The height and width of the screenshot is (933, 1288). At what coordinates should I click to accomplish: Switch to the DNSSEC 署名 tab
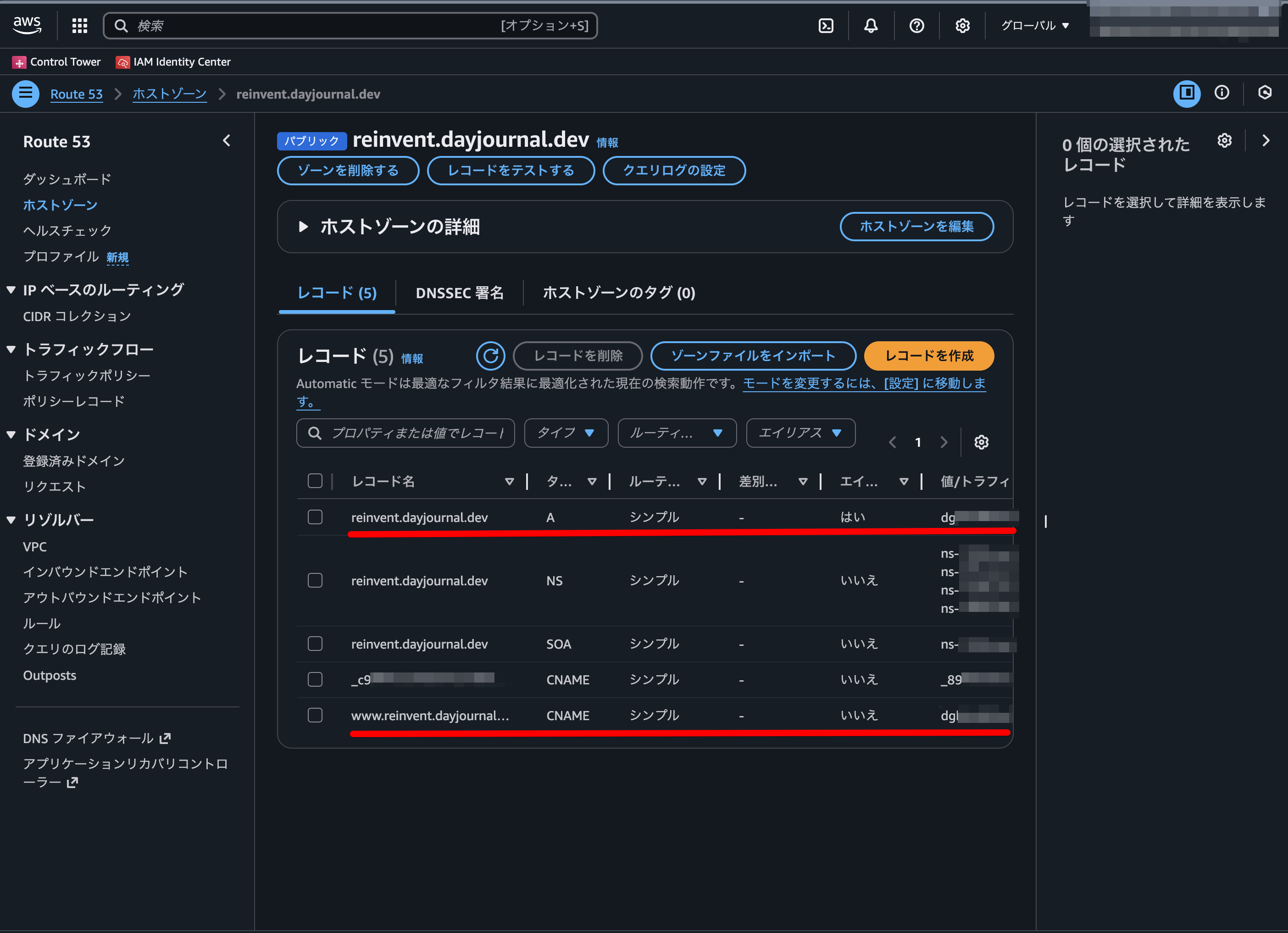click(460, 293)
